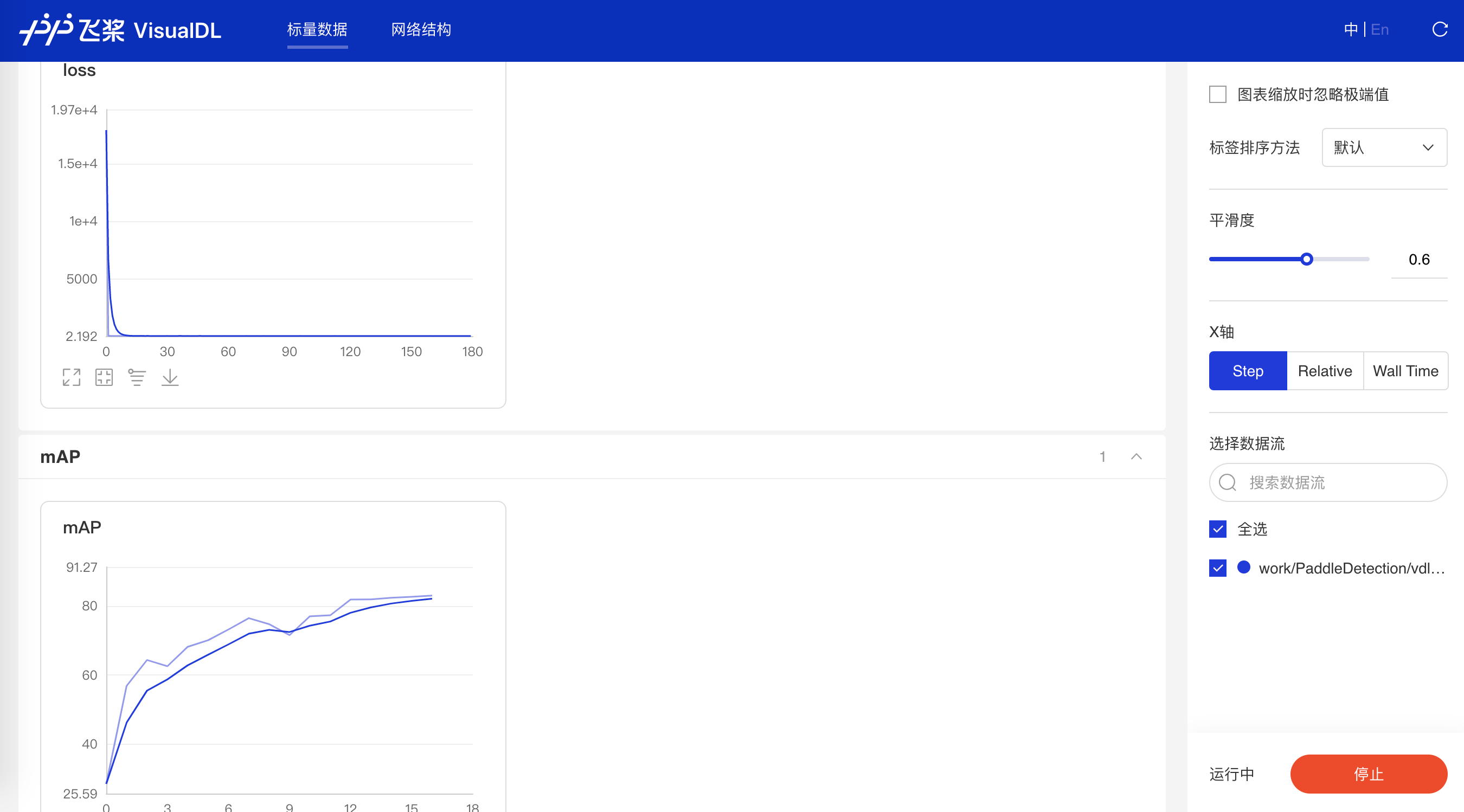Switch to the 网络结构 tab
1464x812 pixels.
coord(421,30)
